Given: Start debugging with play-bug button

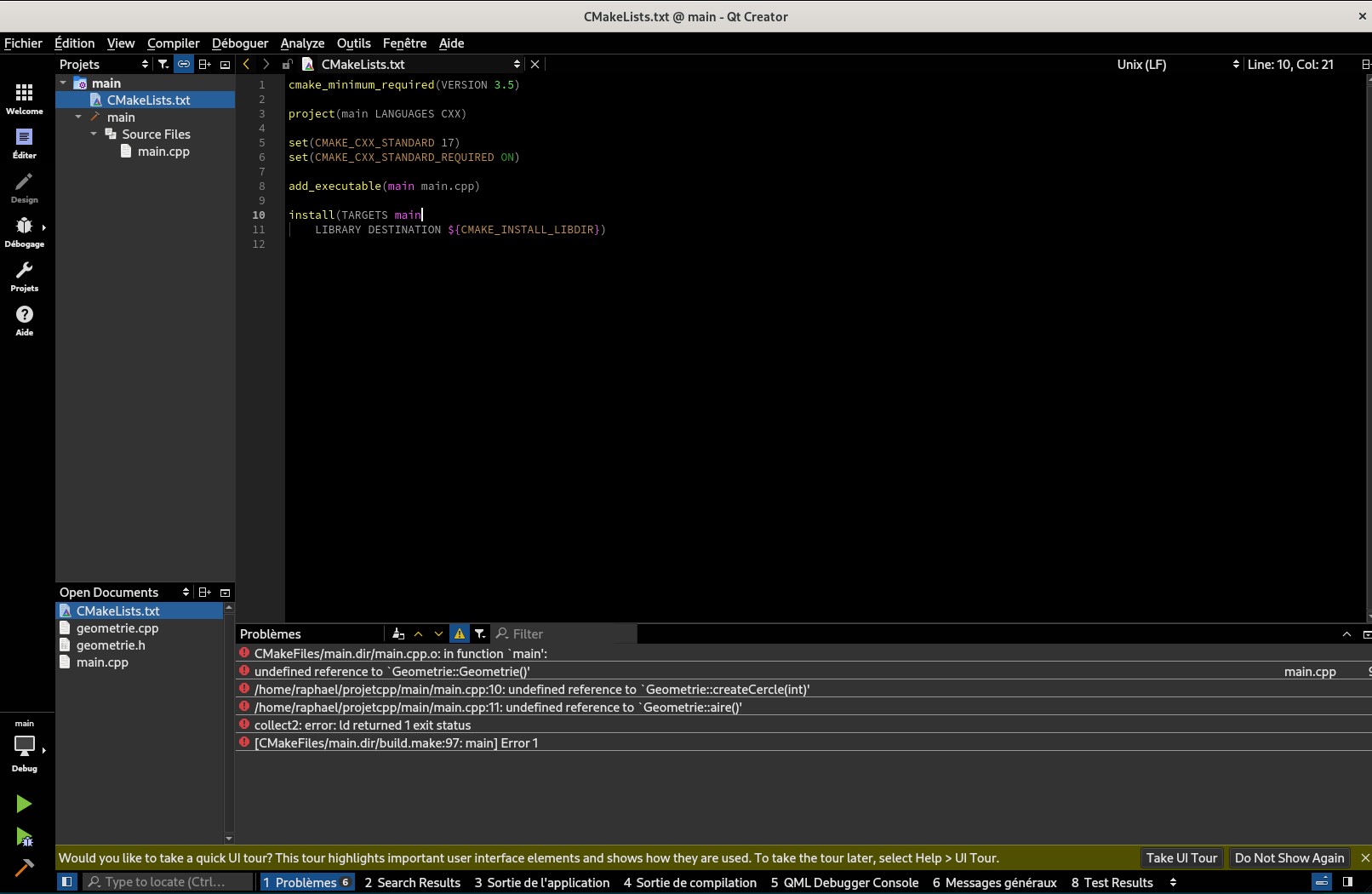Looking at the screenshot, I should click(24, 837).
